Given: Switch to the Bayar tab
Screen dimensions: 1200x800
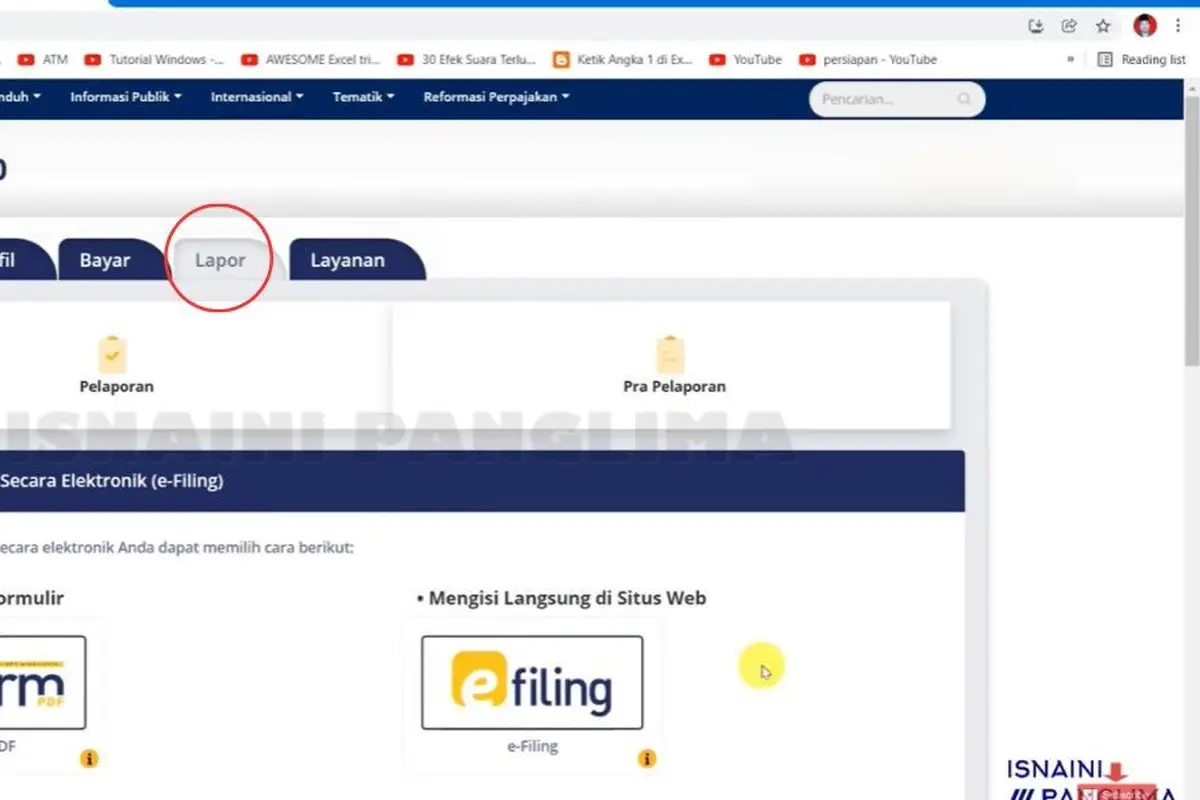Looking at the screenshot, I should pos(105,260).
